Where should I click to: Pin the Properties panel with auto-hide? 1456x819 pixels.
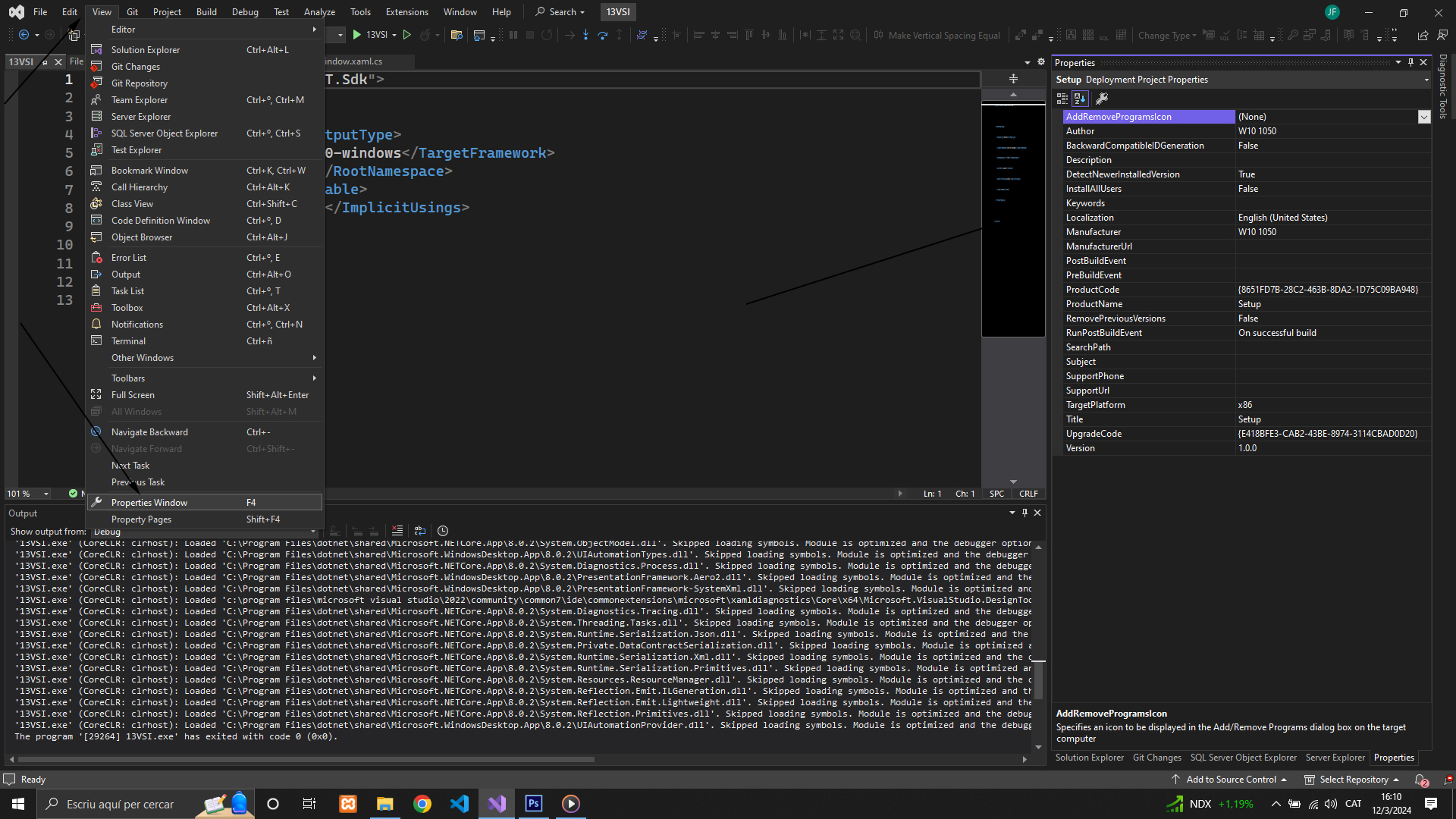coord(1410,62)
